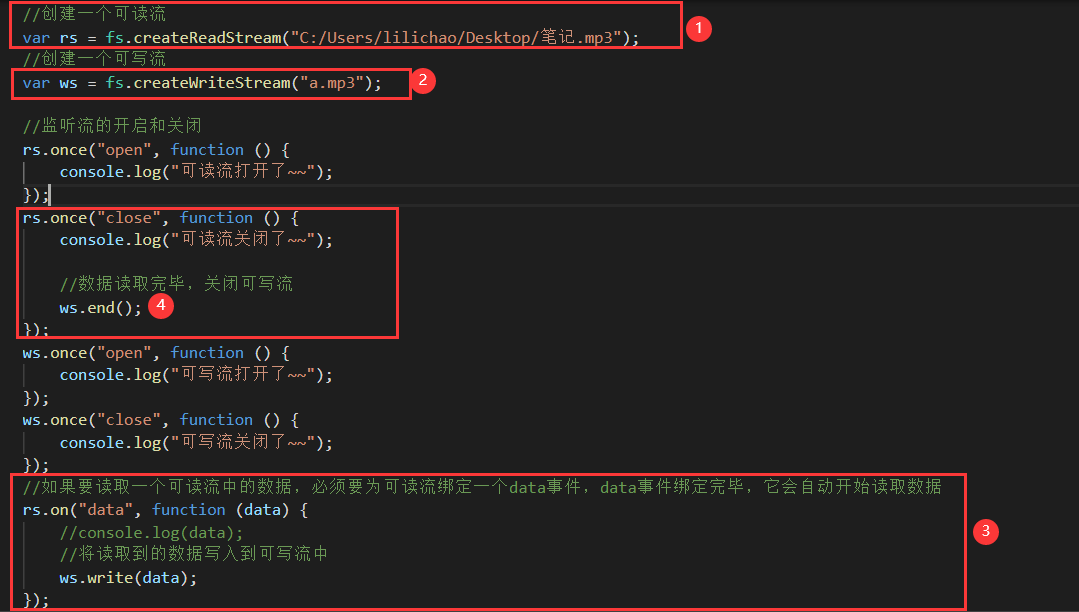Click the comment //监听流的开启和关闭
Viewport: 1079px width, 612px height.
click(x=112, y=125)
